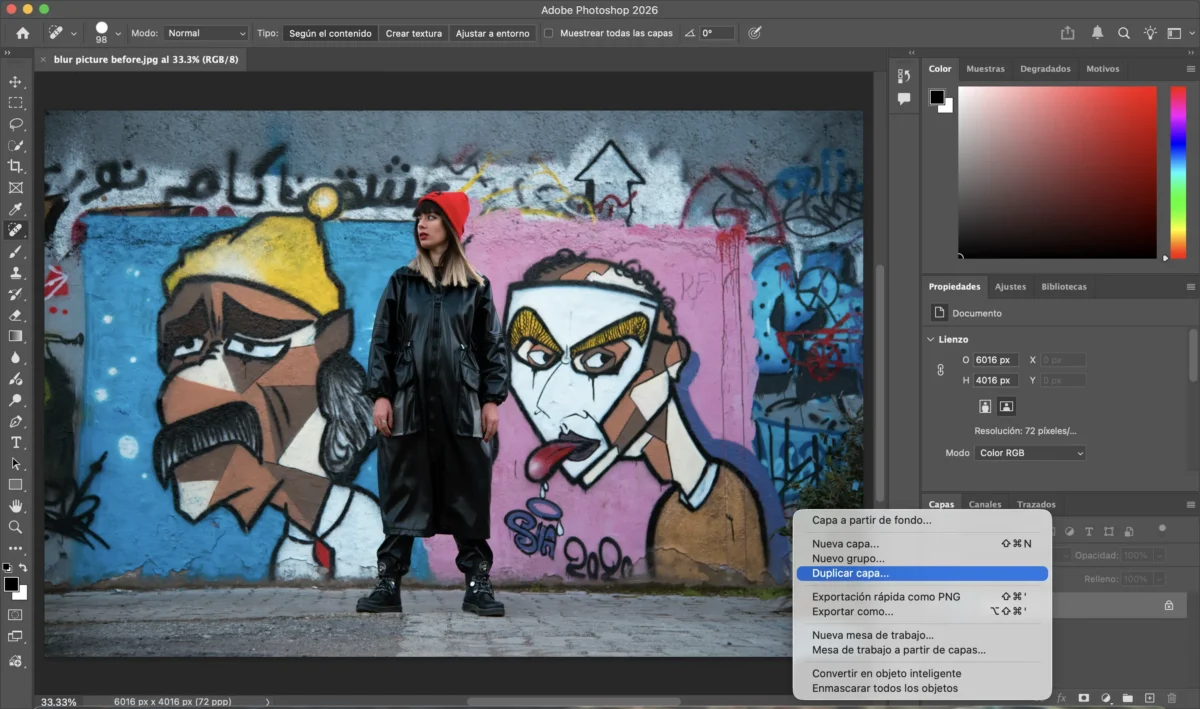1200x709 pixels.
Task: Choose Nueva capa... from context menu
Action: 921,544
